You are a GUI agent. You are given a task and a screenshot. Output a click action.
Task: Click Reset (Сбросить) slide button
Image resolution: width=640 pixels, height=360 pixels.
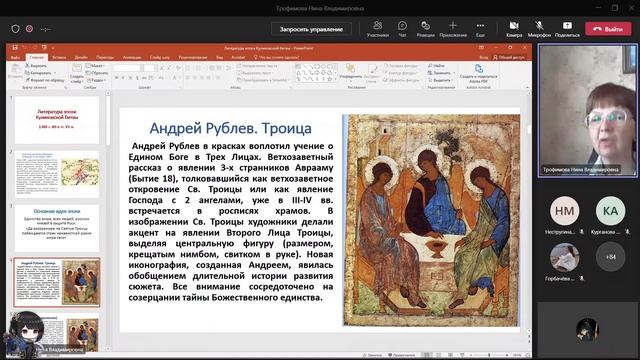coord(98,73)
